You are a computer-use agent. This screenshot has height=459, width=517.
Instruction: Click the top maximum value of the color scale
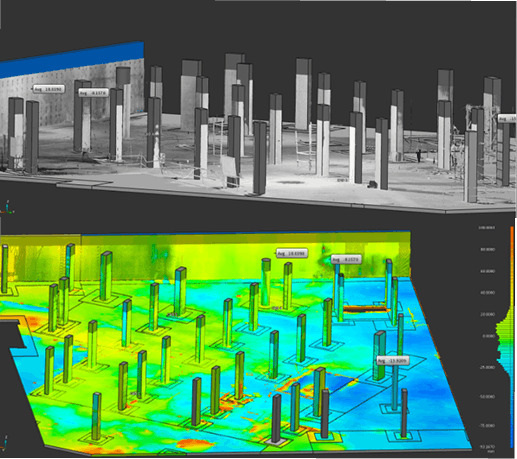487,228
